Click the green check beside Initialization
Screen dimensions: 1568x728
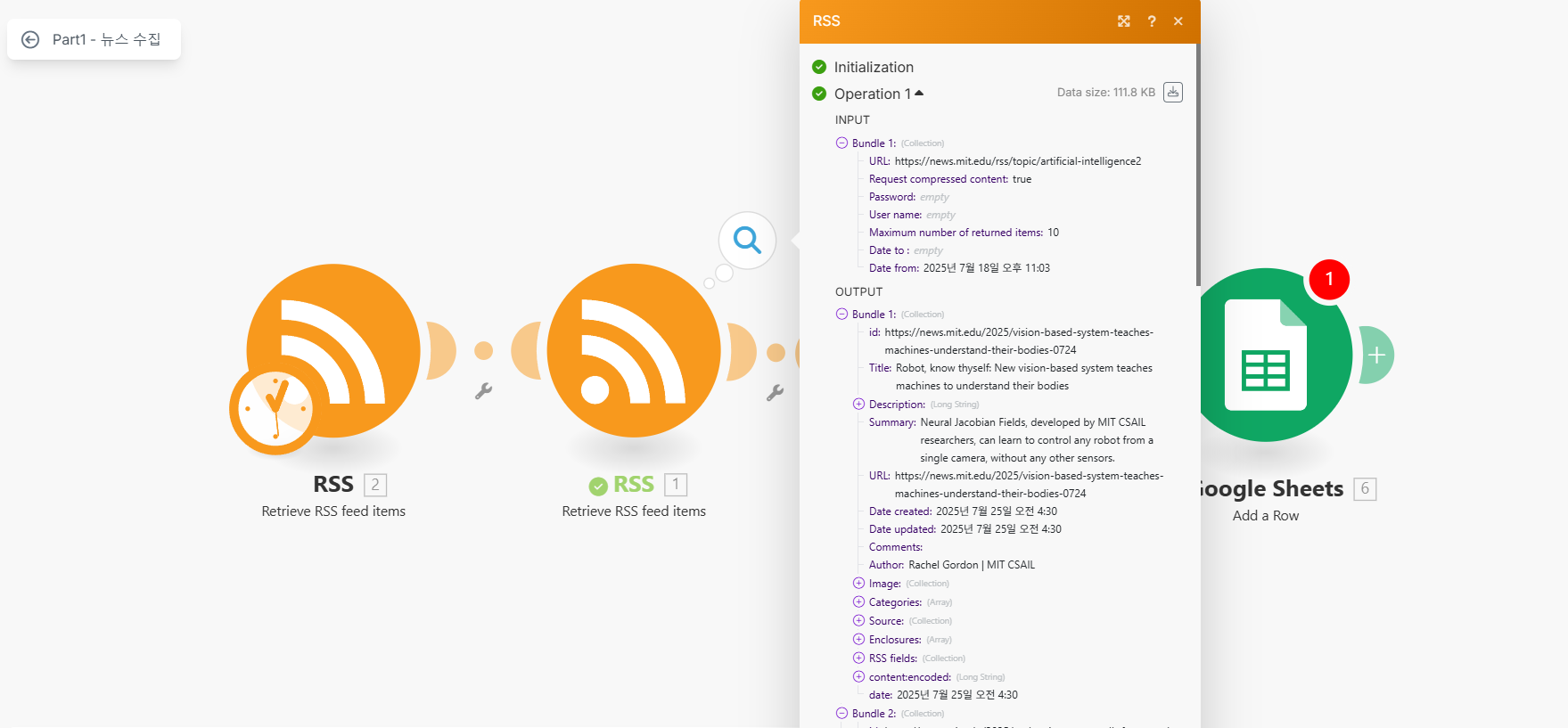click(x=819, y=67)
